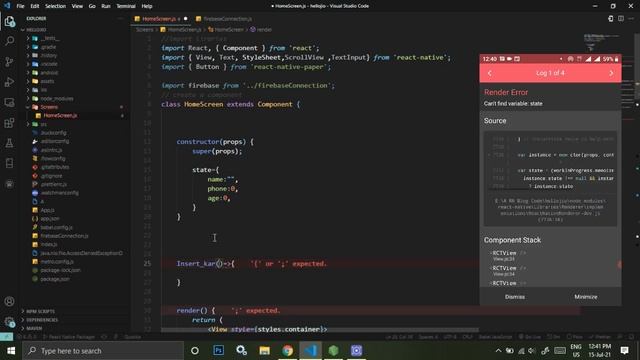The width and height of the screenshot is (640, 360).
Task: Open the File menu
Action: [20, 6]
